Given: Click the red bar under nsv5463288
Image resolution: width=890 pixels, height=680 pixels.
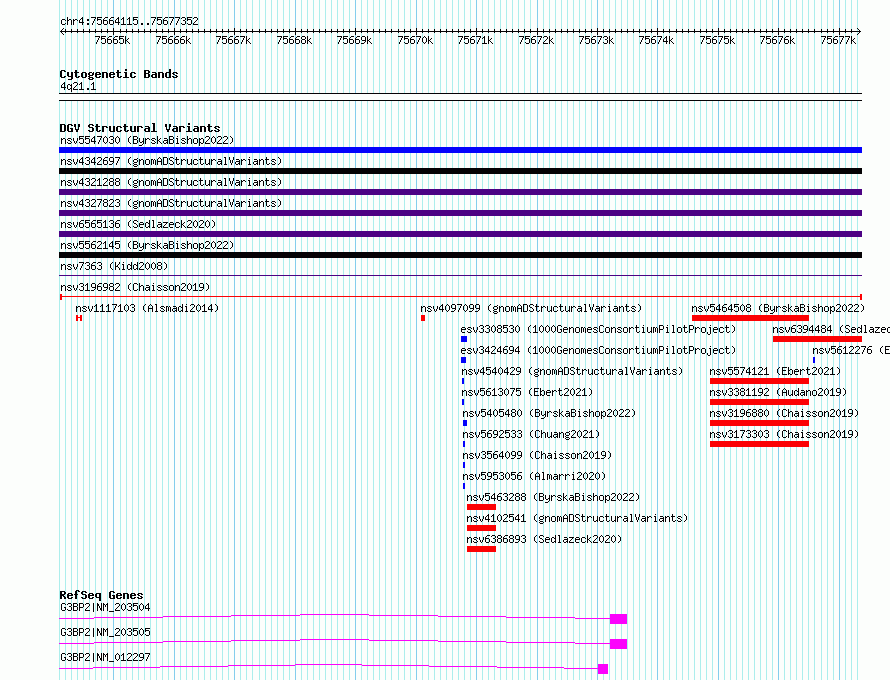Looking at the screenshot, I should 481,507.
